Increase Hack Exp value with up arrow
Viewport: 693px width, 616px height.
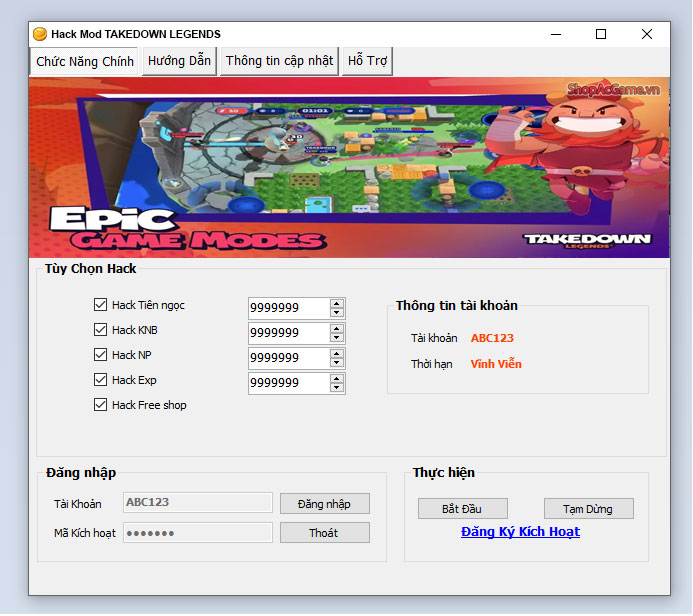(337, 379)
